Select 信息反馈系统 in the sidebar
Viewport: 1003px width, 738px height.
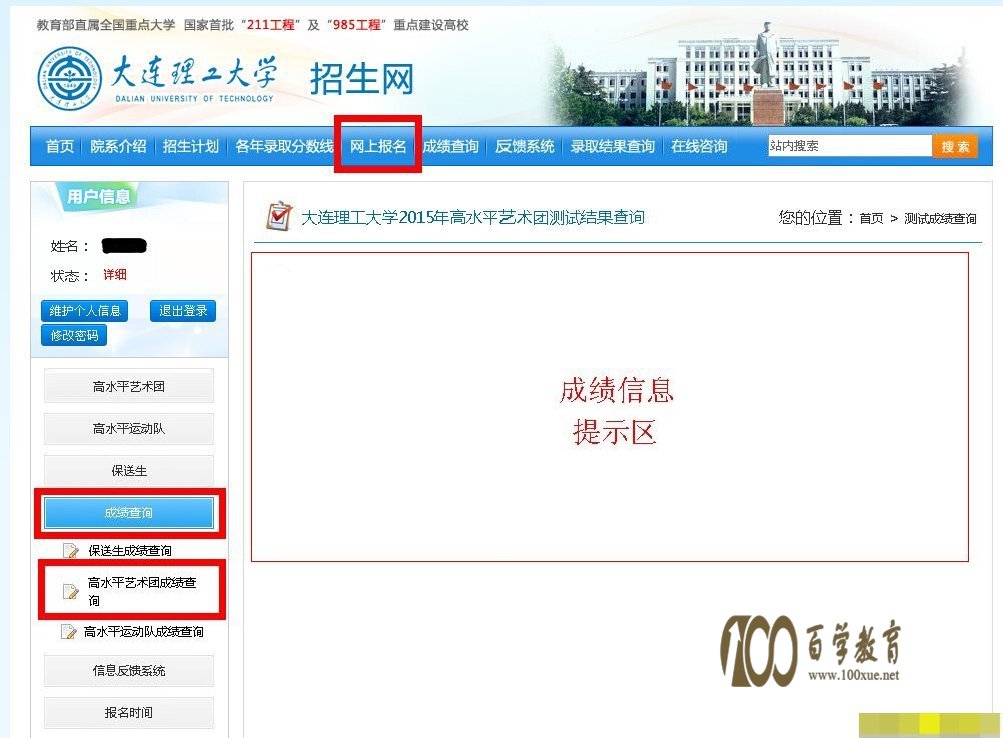[129, 670]
